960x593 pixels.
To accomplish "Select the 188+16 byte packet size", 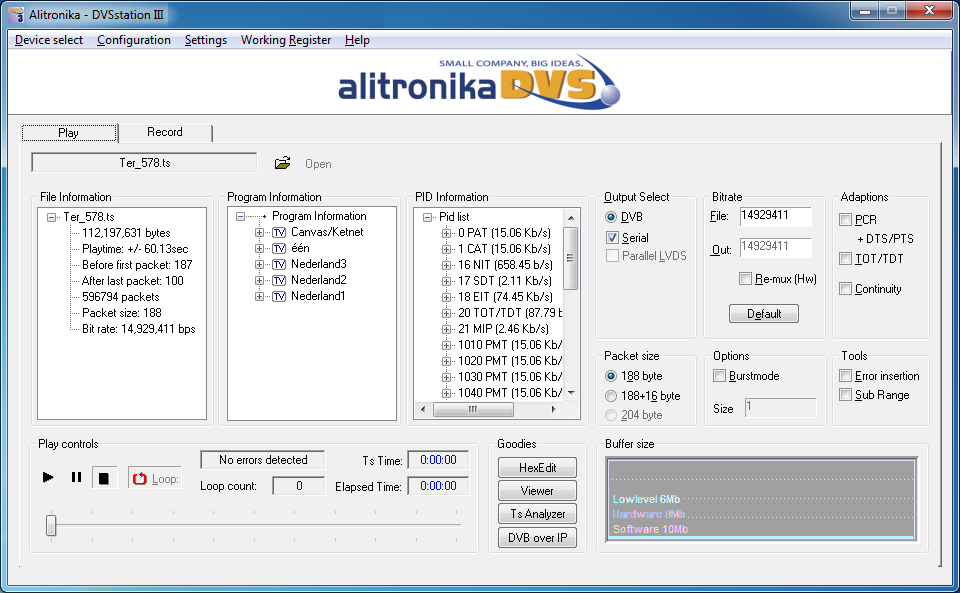I will point(611,396).
